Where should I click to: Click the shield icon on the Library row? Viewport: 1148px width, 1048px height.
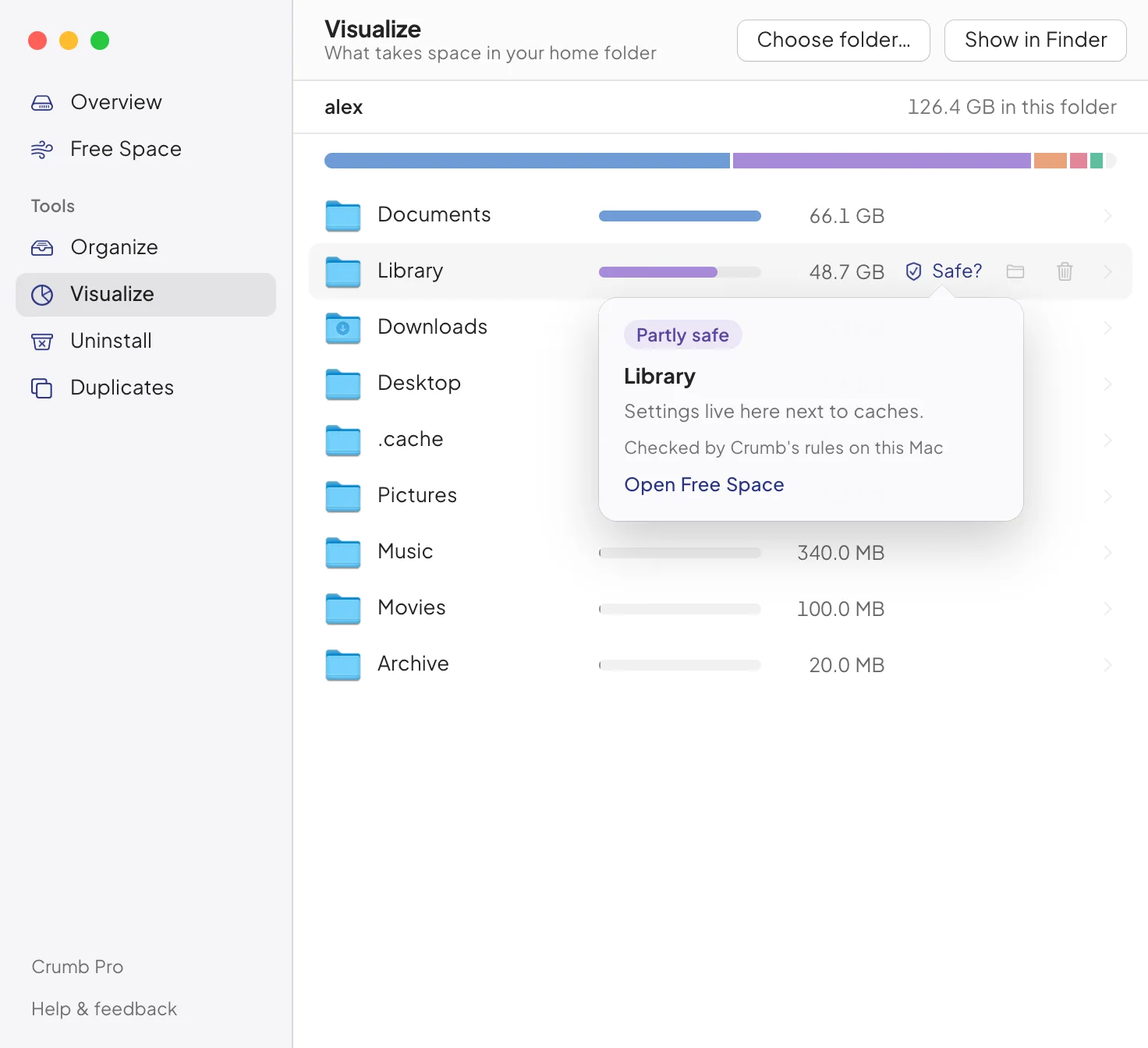coord(913,271)
